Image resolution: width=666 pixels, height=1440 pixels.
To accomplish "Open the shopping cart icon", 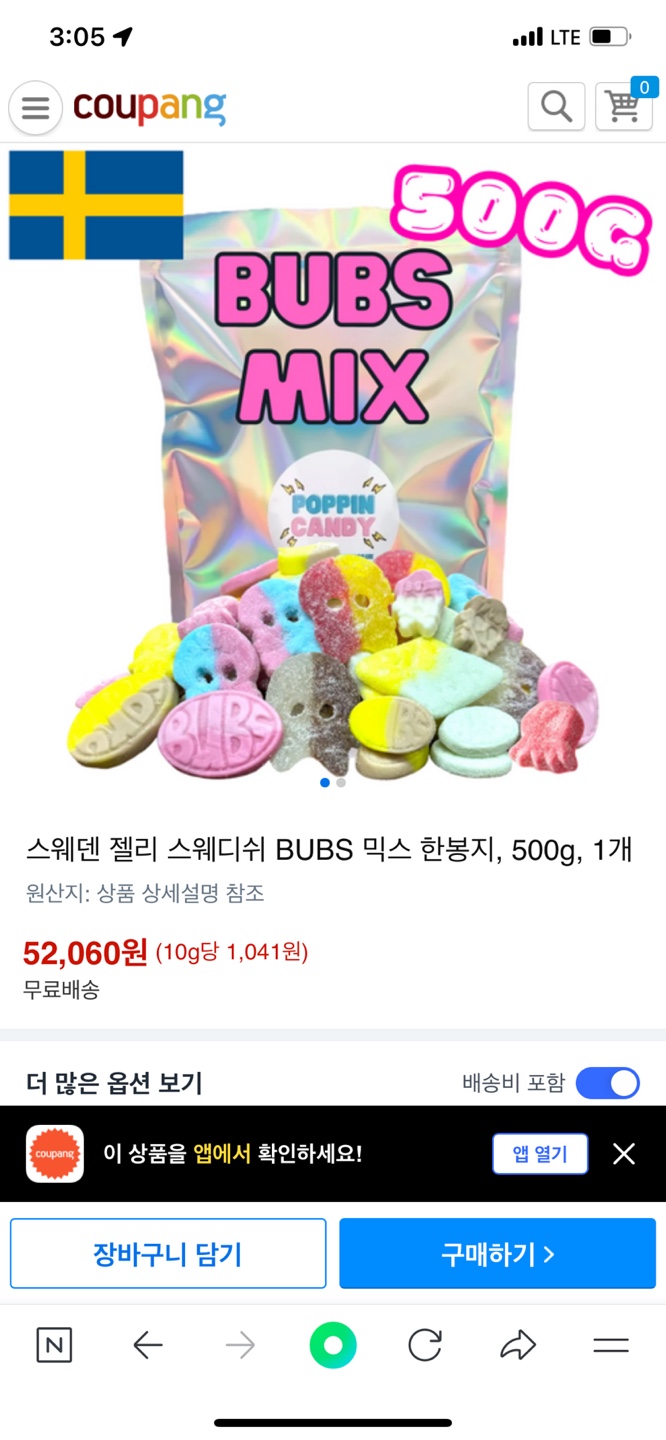I will pos(624,106).
